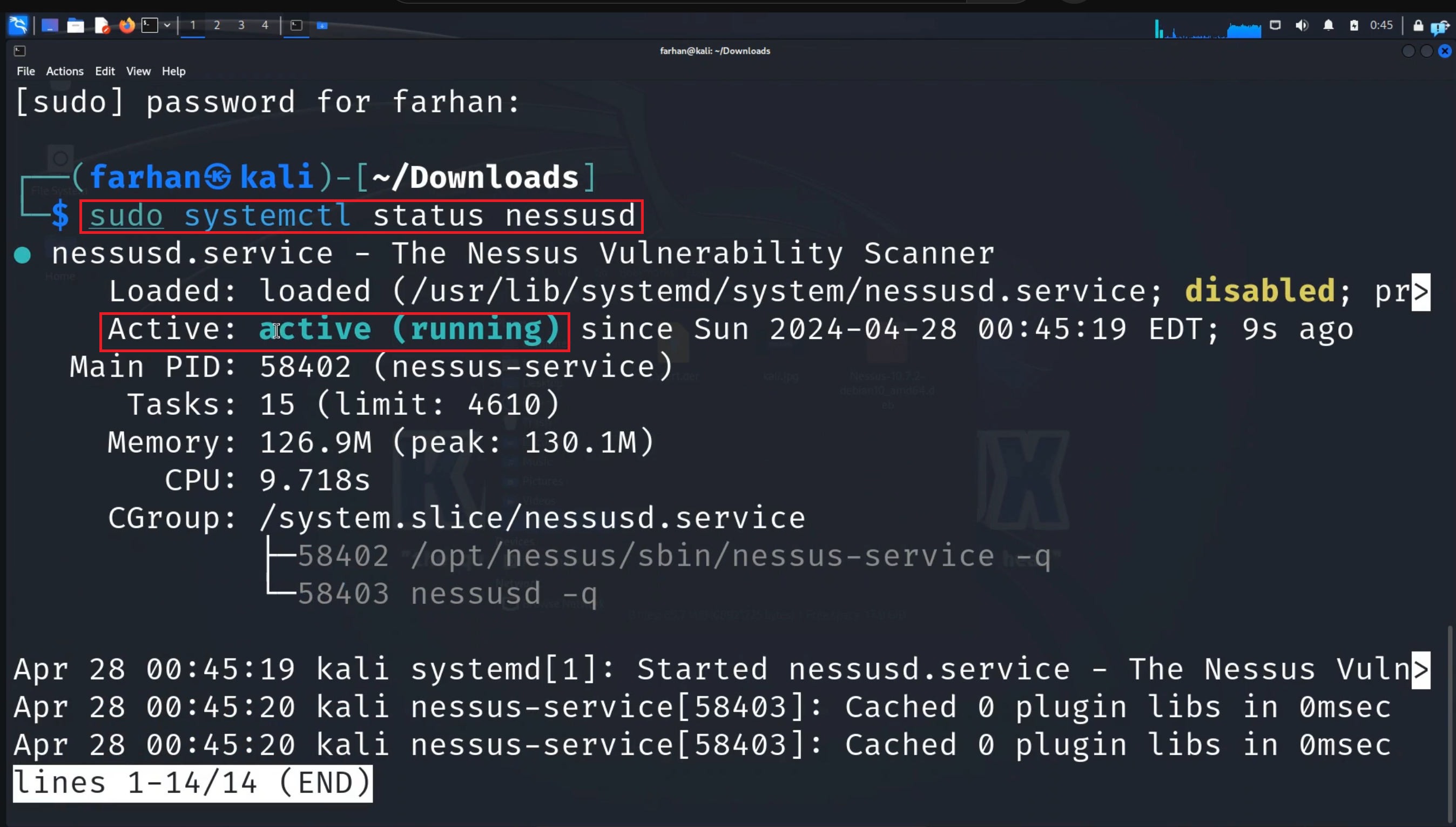The height and width of the screenshot is (827, 1456).
Task: Open the Kali applications menu
Action: tap(18, 25)
